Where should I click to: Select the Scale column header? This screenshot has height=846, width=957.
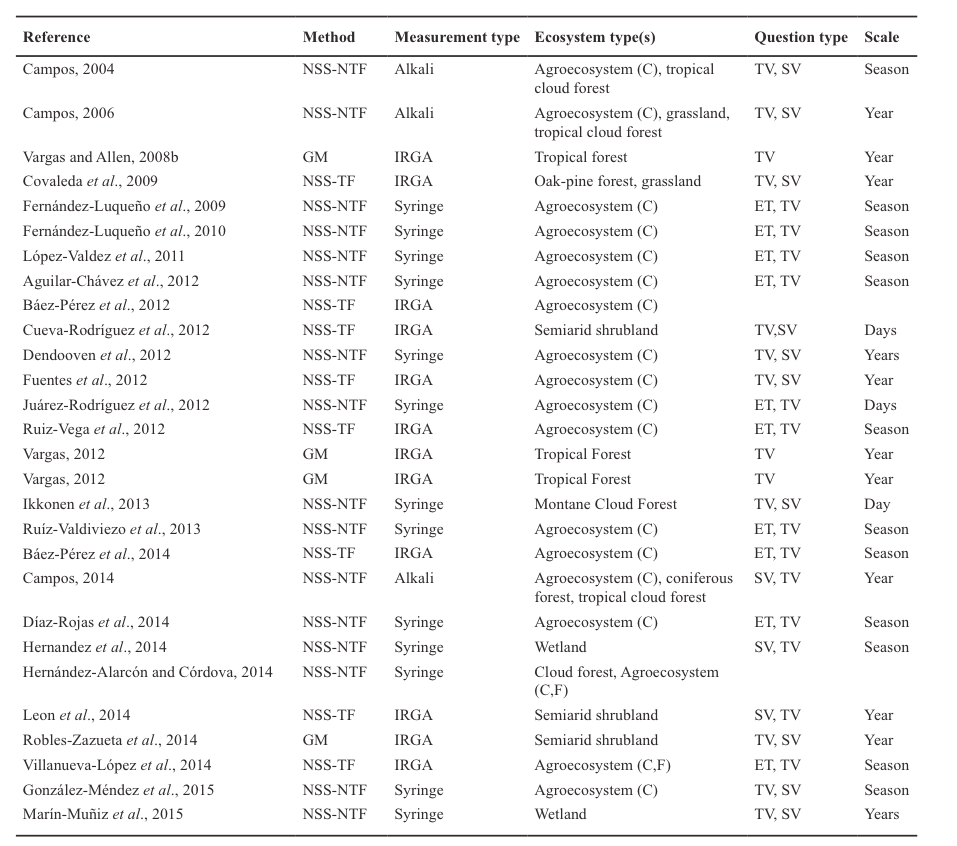(881, 37)
